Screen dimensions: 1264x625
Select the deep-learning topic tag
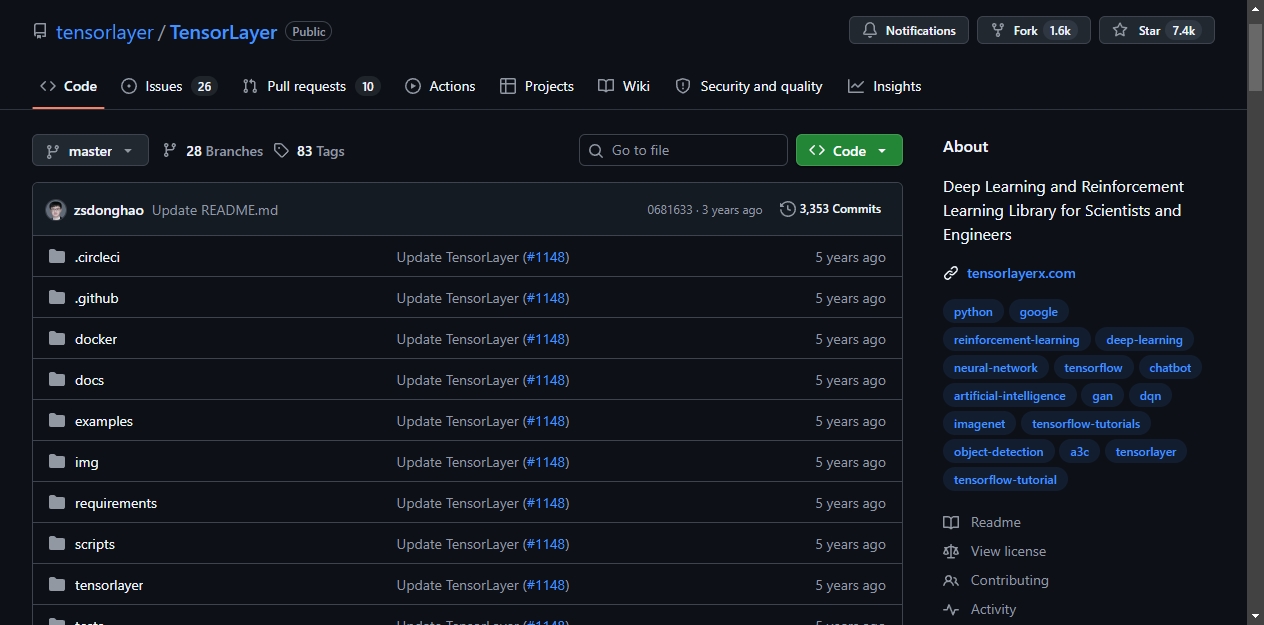tap(1144, 340)
